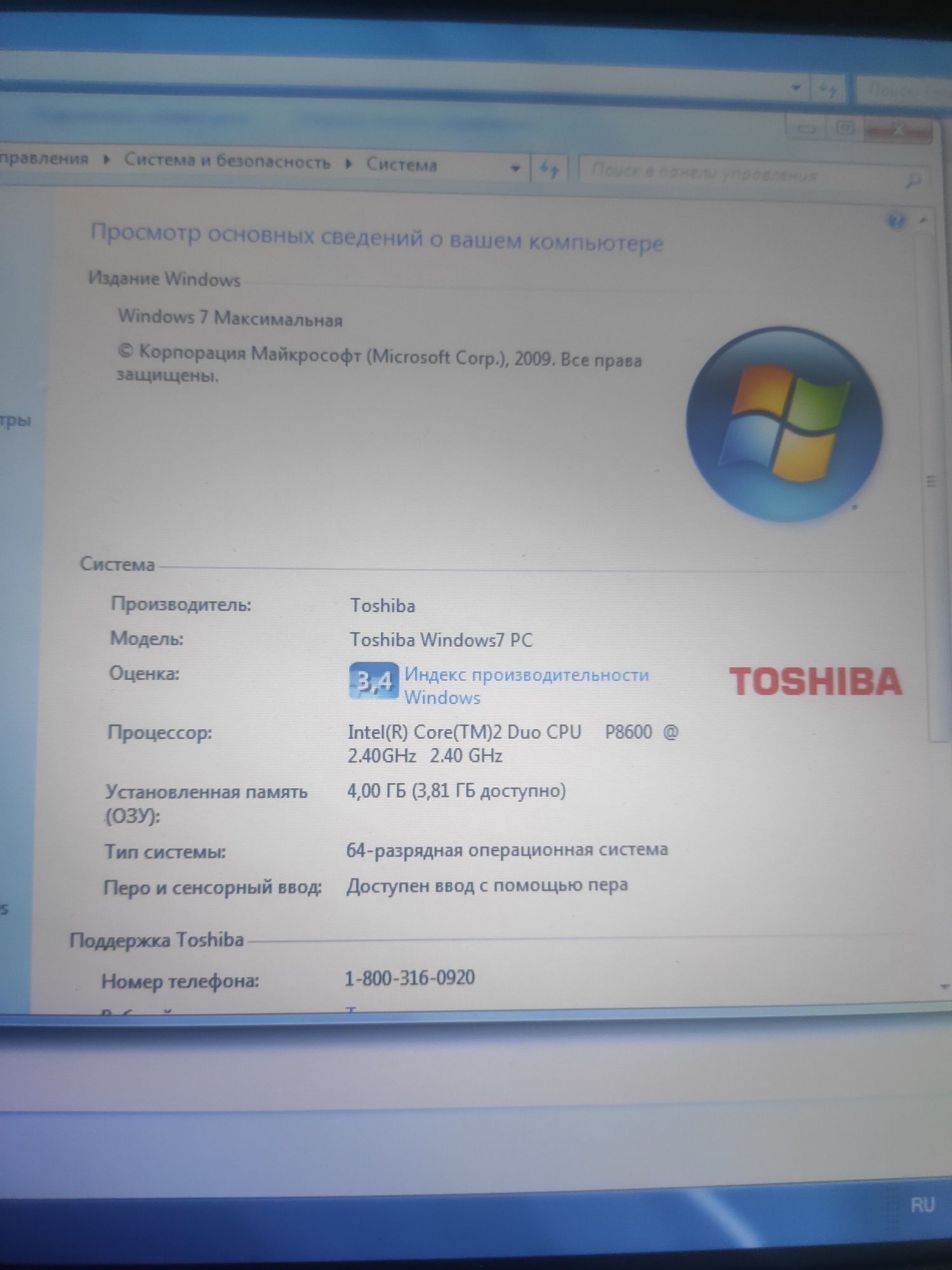Image resolution: width=952 pixels, height=1270 pixels.
Task: Select the processor text P8600
Action: click(628, 732)
